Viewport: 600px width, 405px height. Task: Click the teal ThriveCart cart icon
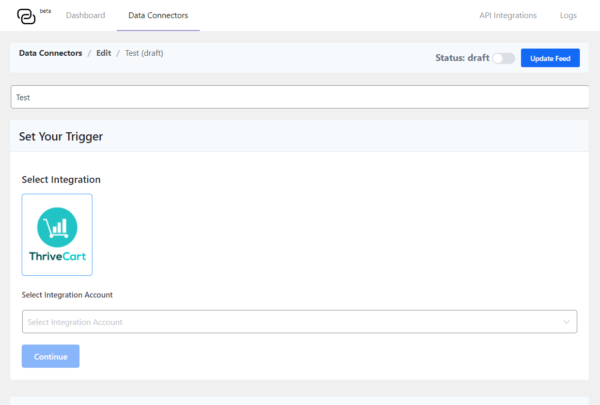(57, 227)
